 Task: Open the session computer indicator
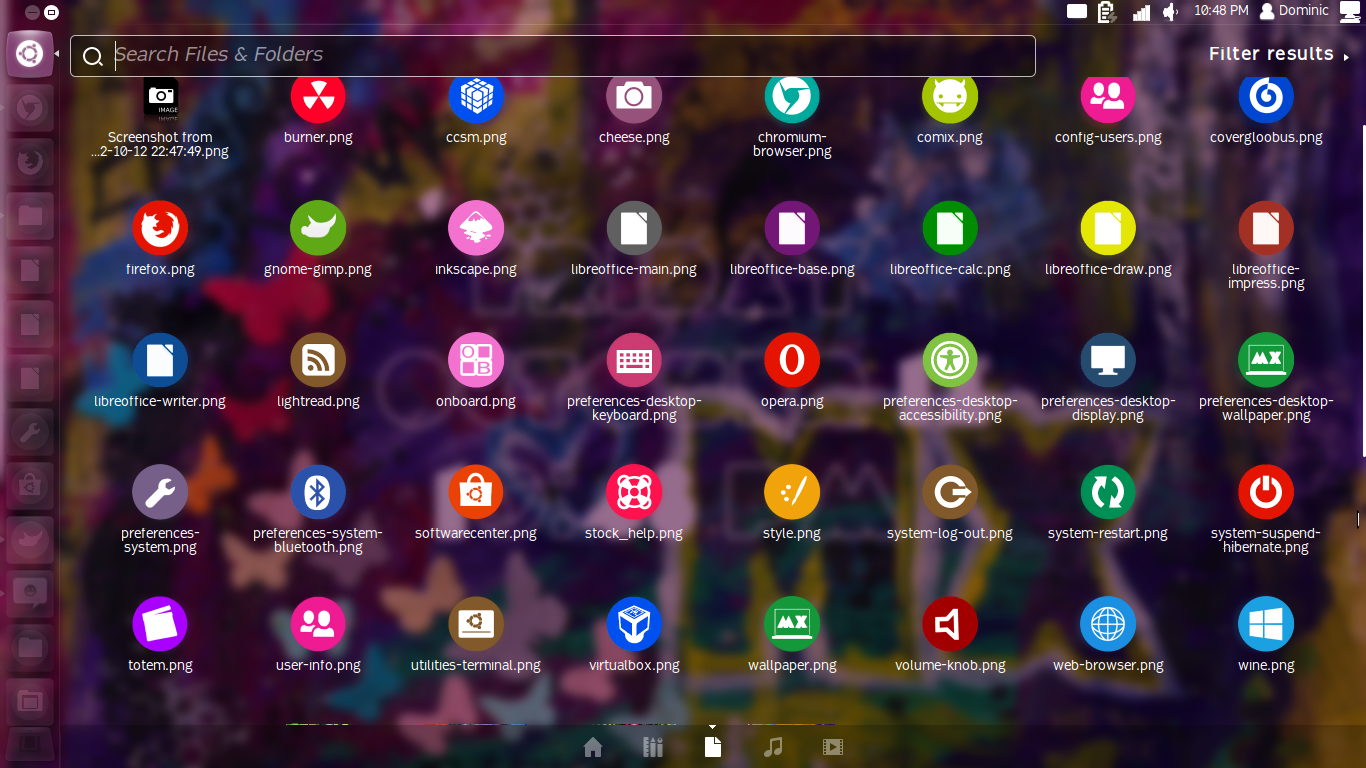(x=1350, y=12)
